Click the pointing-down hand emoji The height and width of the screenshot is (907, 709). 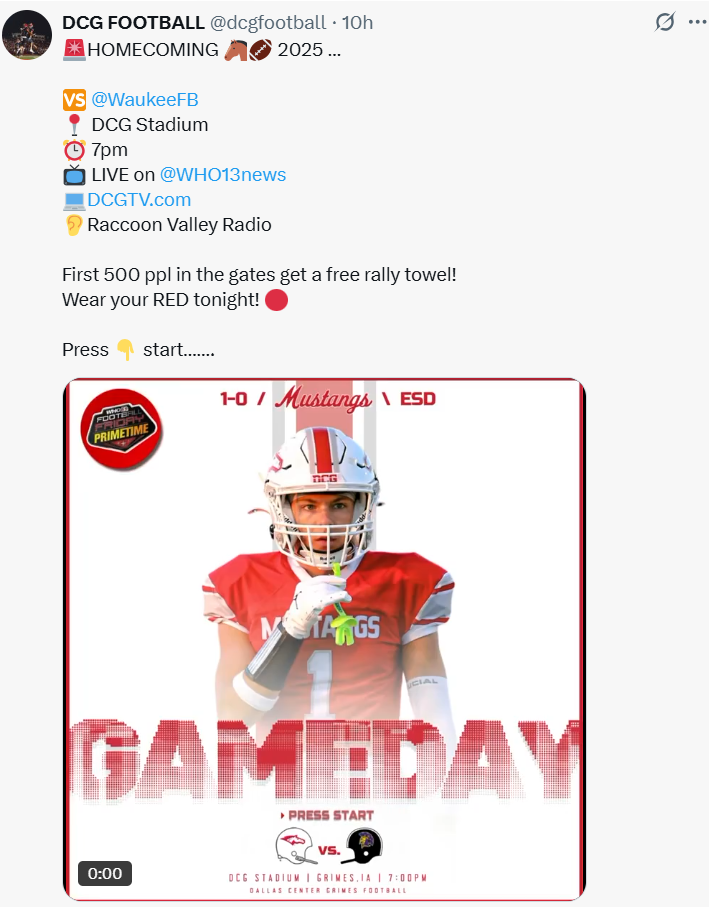[125, 350]
